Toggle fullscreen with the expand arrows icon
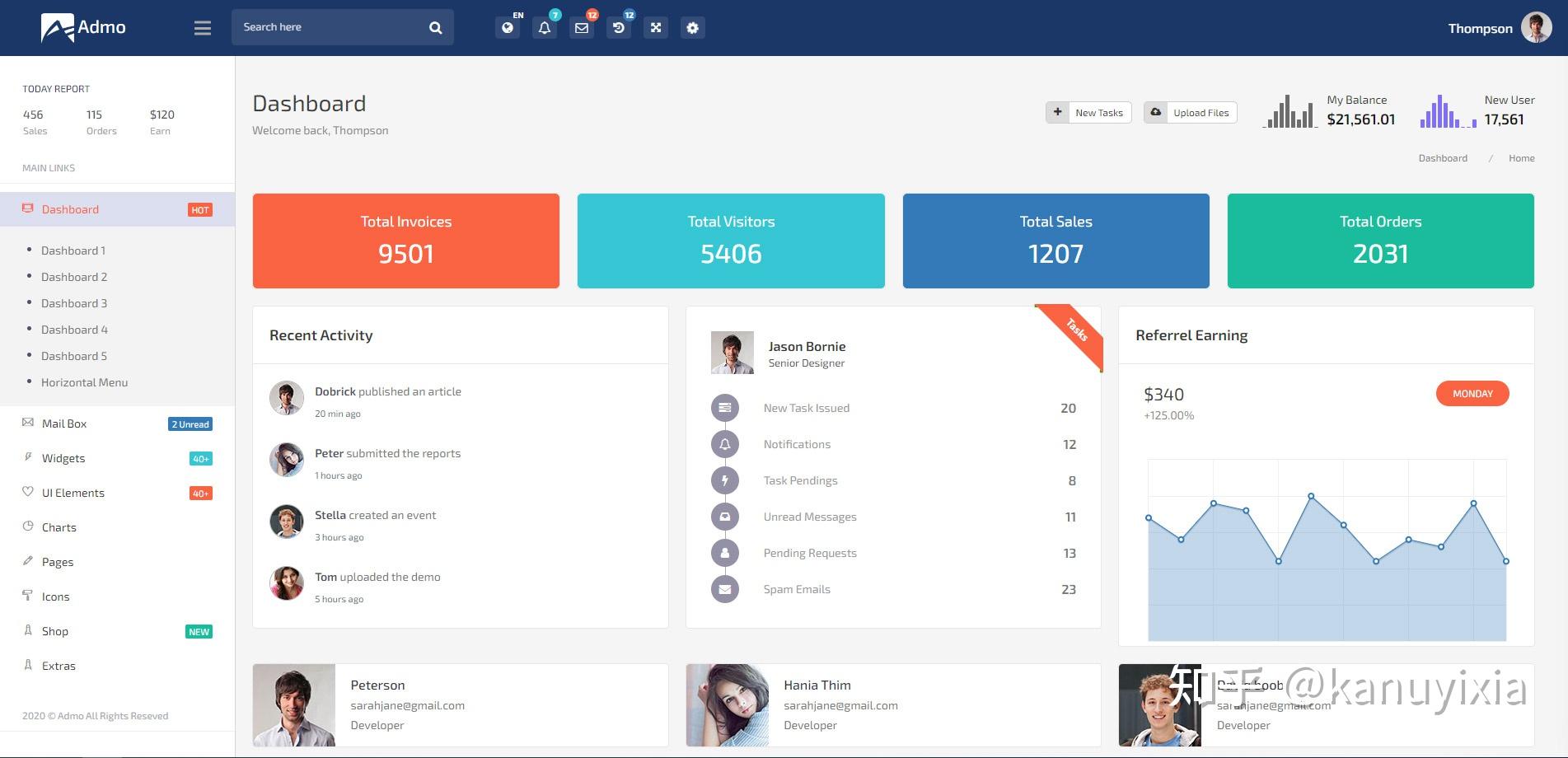The width and height of the screenshot is (1568, 758). pos(656,28)
